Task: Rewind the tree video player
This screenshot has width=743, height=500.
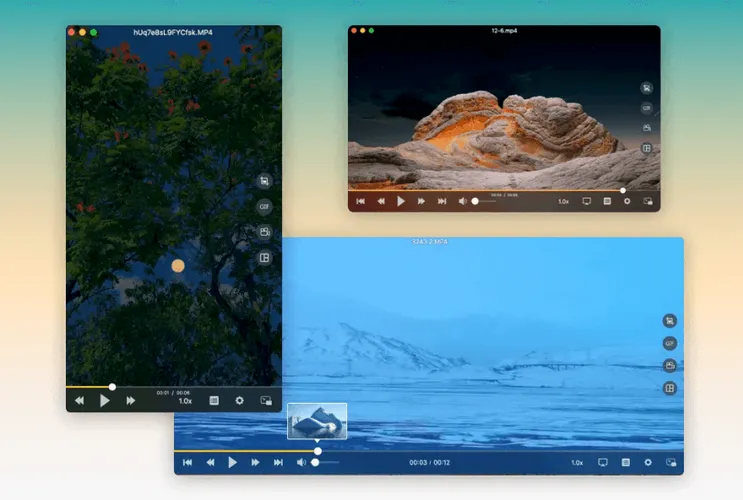Action: (79, 400)
